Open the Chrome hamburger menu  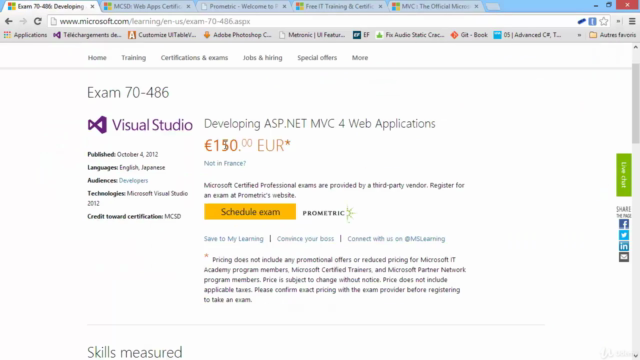632,21
